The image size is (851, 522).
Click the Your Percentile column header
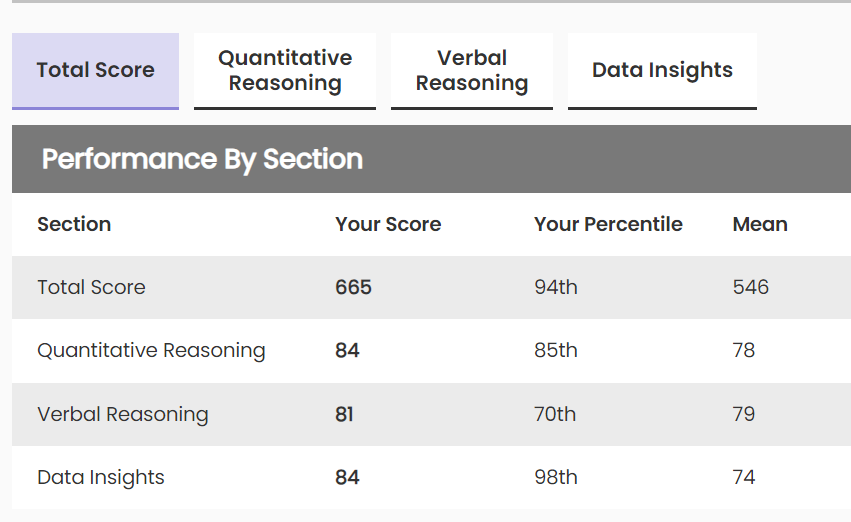pyautogui.click(x=608, y=224)
